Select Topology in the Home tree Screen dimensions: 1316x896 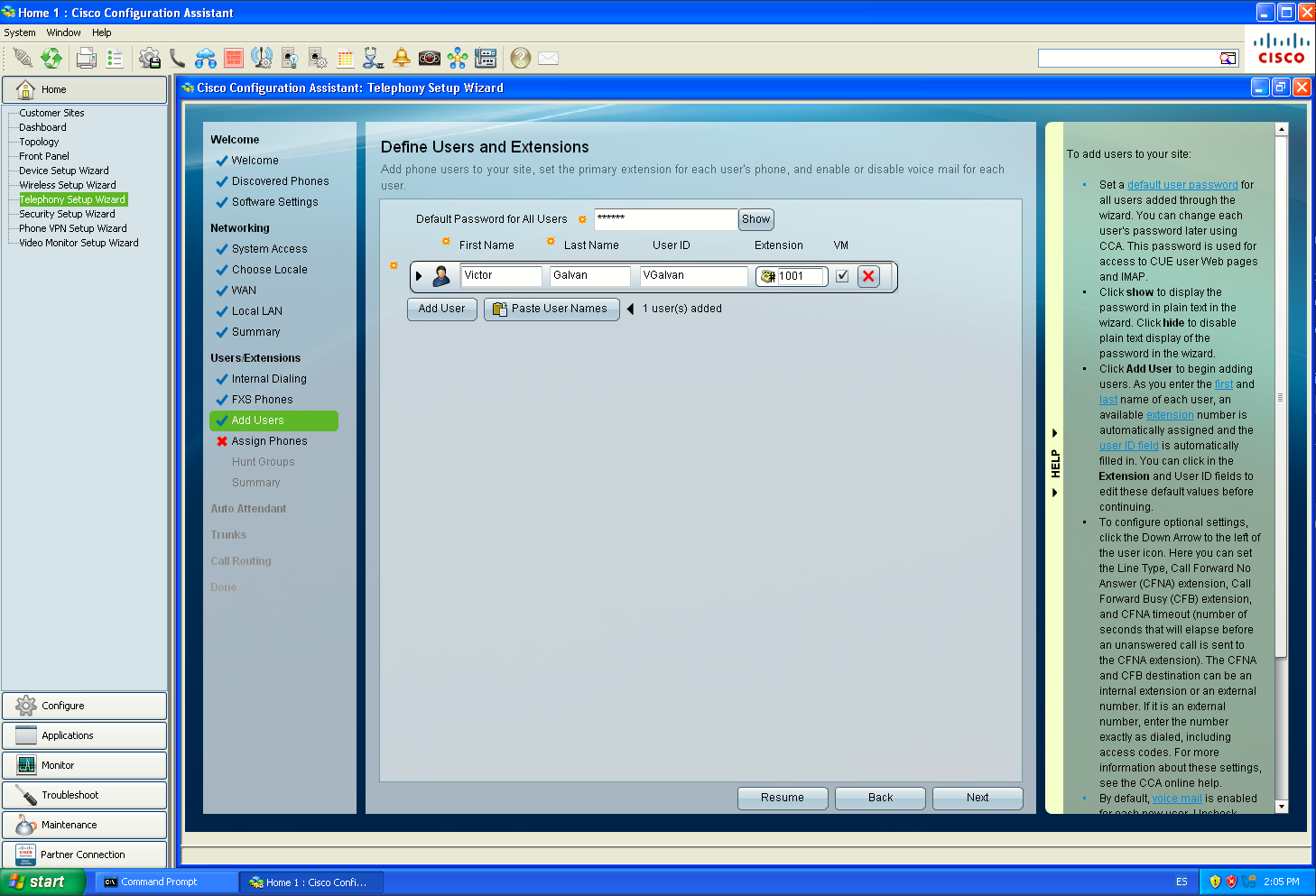pyautogui.click(x=39, y=142)
